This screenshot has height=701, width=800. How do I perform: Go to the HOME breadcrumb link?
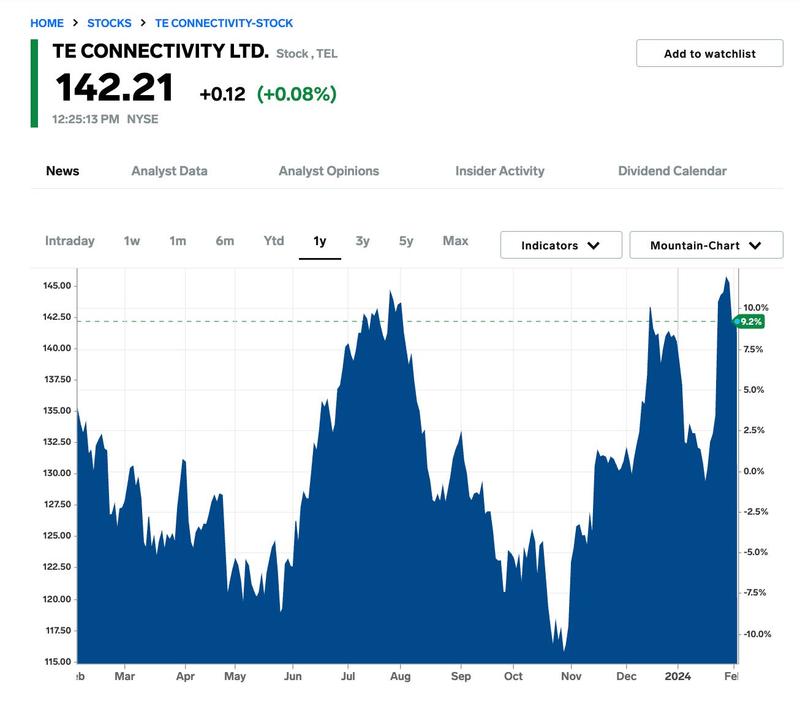[x=47, y=23]
